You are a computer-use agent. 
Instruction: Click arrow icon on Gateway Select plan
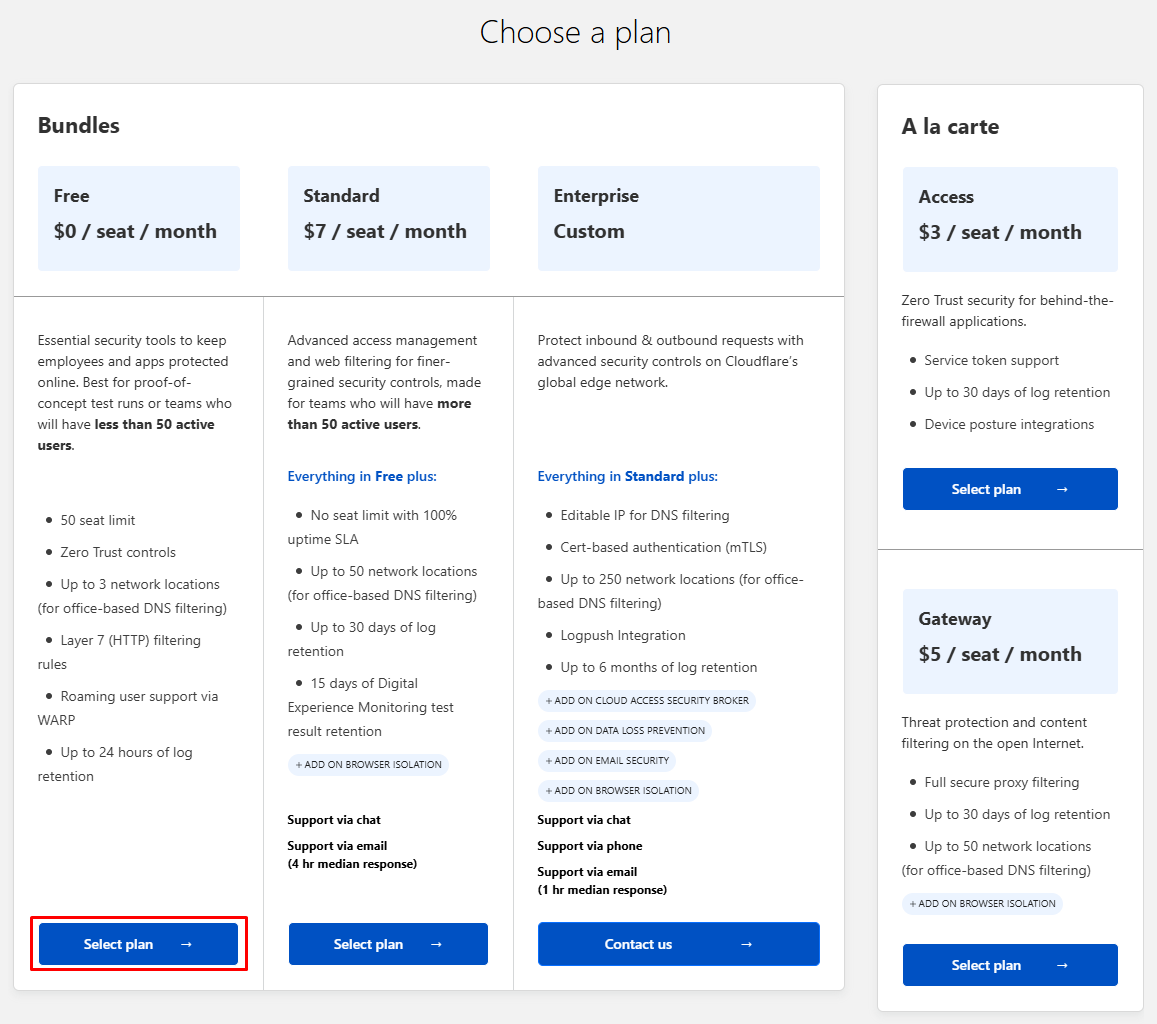(x=1062, y=965)
